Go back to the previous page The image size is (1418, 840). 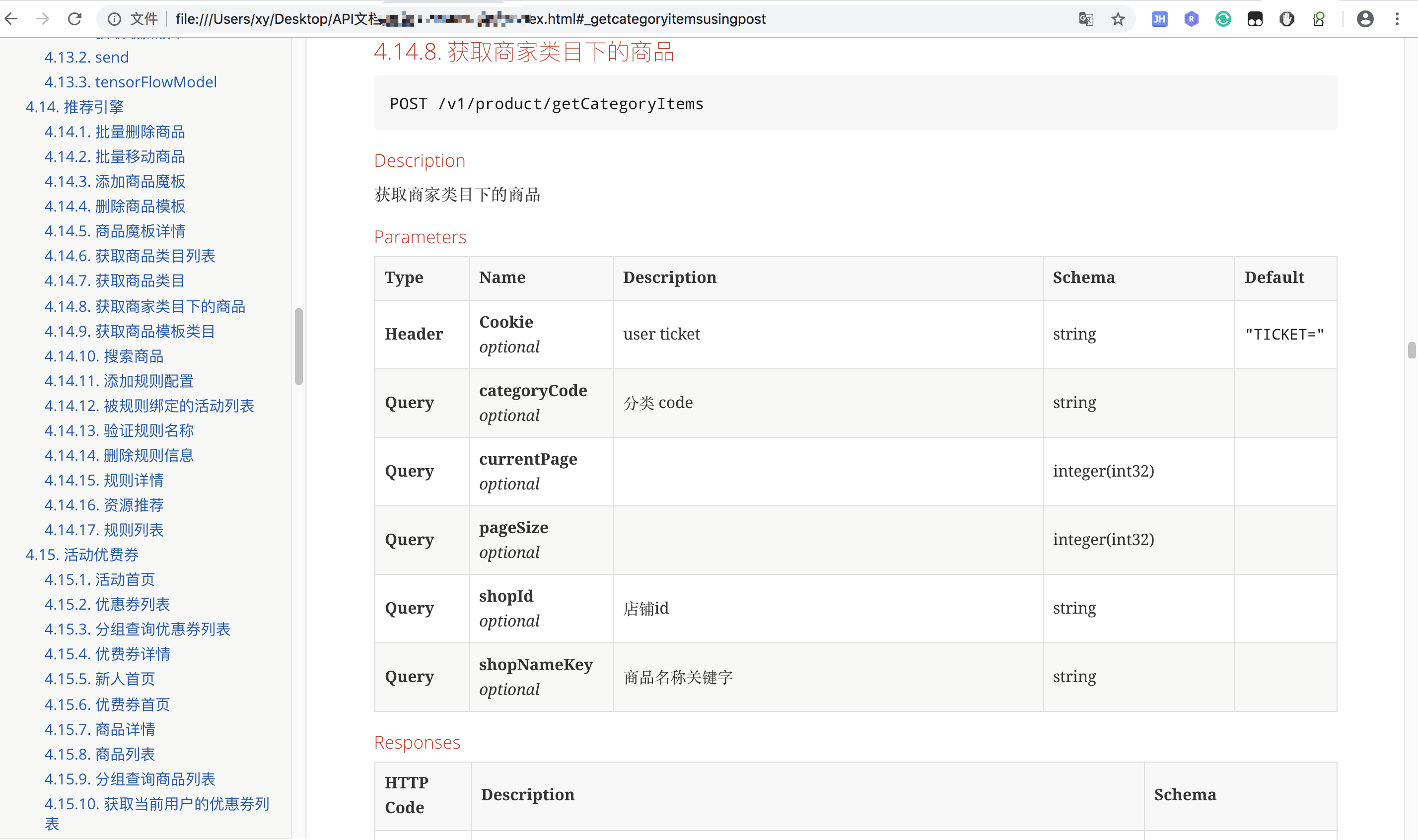(x=11, y=19)
